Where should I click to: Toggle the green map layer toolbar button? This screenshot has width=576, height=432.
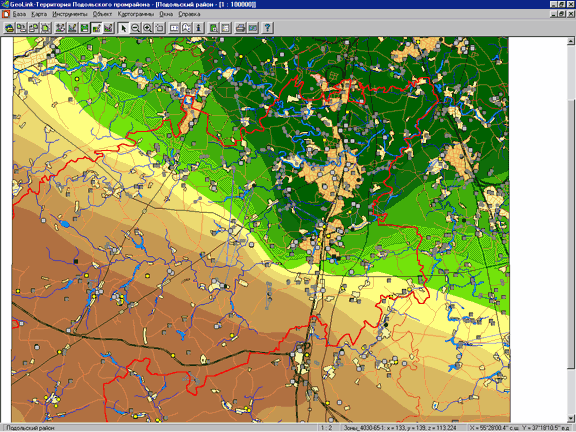(84, 28)
